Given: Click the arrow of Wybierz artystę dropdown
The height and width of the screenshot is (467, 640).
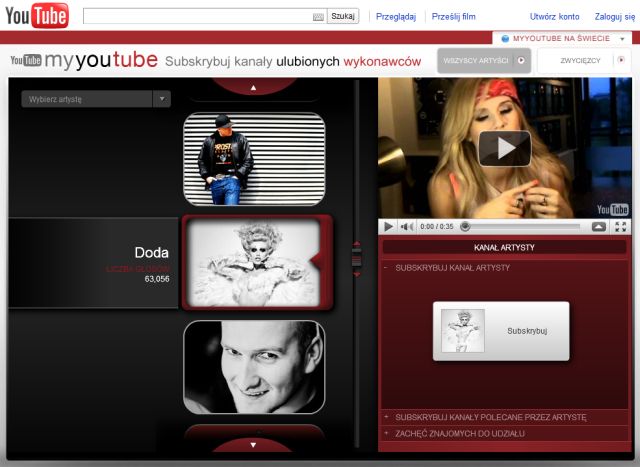Looking at the screenshot, I should [162, 99].
